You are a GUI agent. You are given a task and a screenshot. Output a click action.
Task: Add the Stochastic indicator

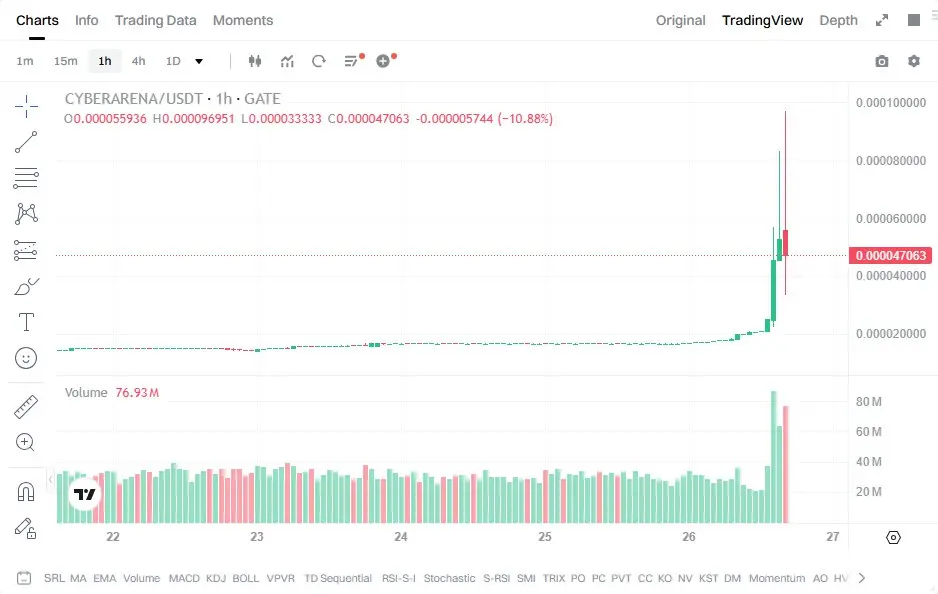click(x=449, y=578)
